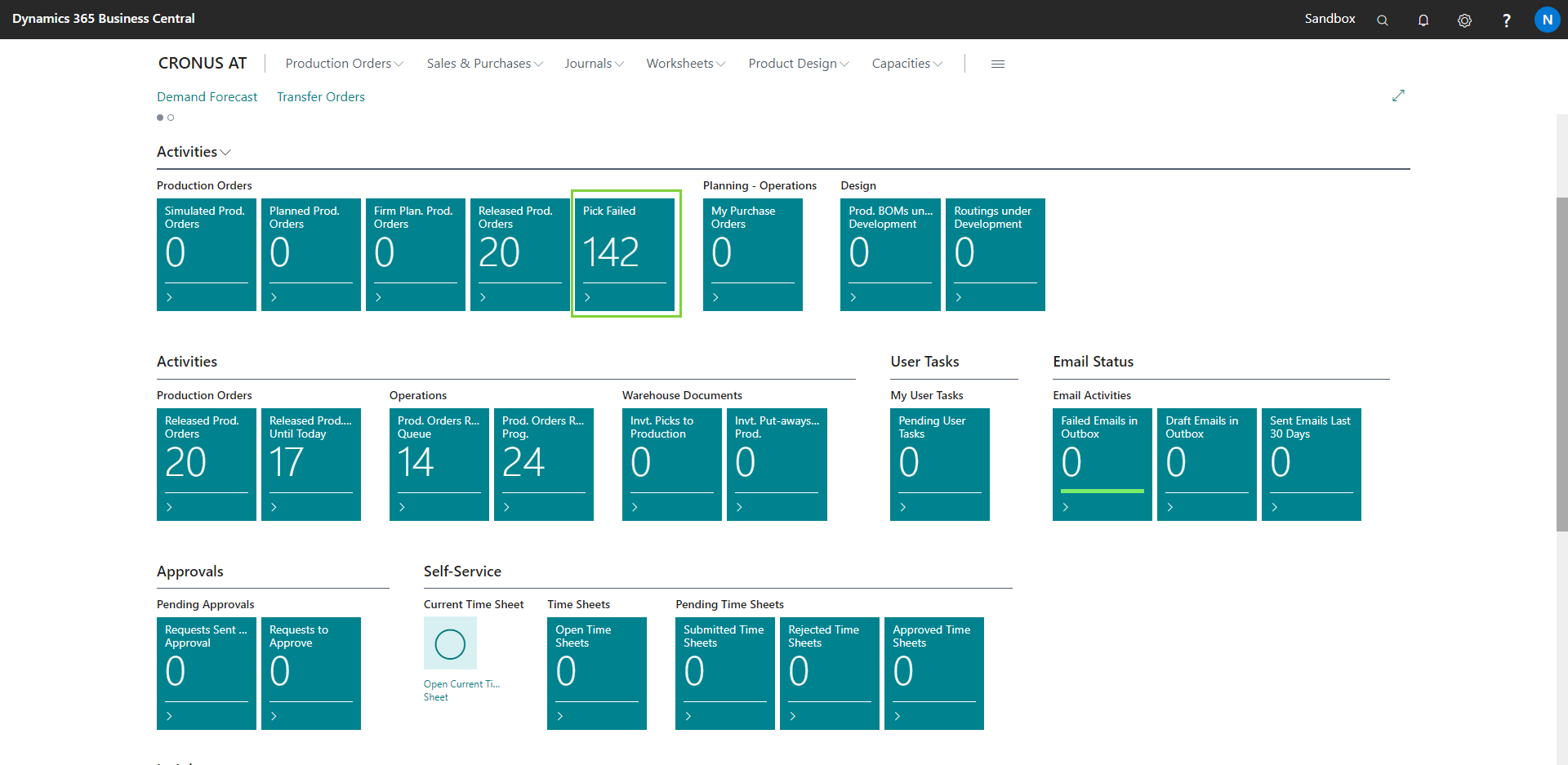Open the user account avatar N
This screenshot has height=765, width=1568.
click(x=1547, y=20)
